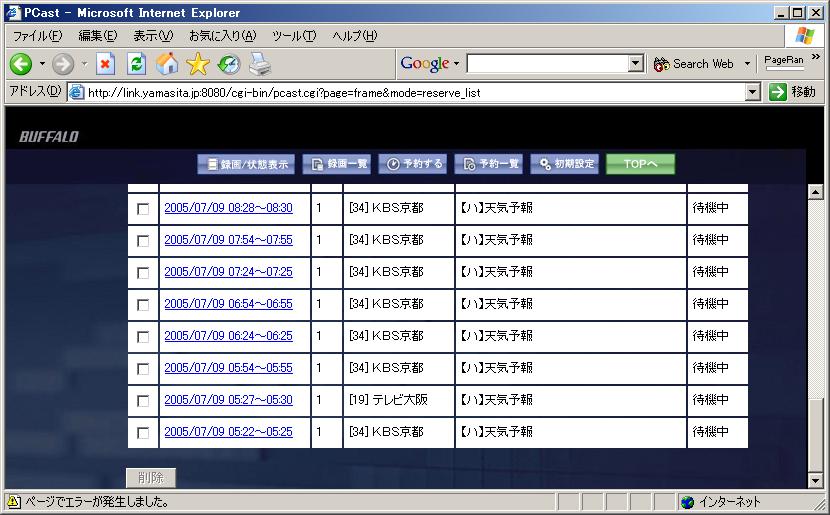
Task: Open Favorites star icon
Action: pos(198,64)
